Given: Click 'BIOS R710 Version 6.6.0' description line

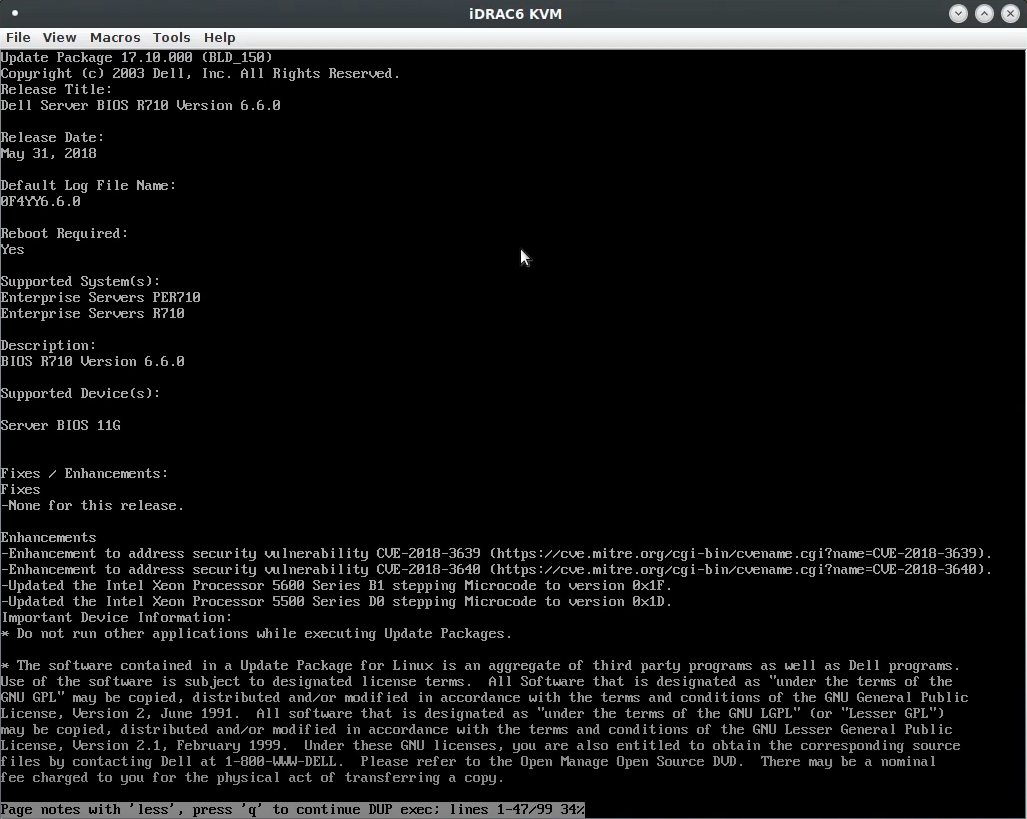Looking at the screenshot, I should [92, 362].
